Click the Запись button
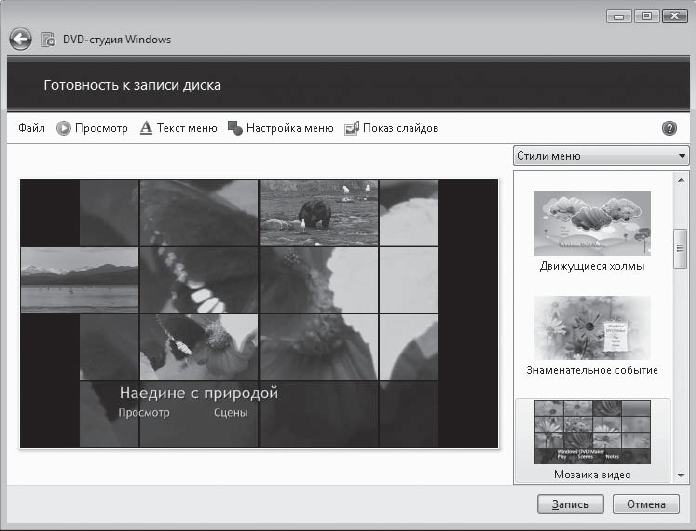696x531 pixels. point(570,504)
